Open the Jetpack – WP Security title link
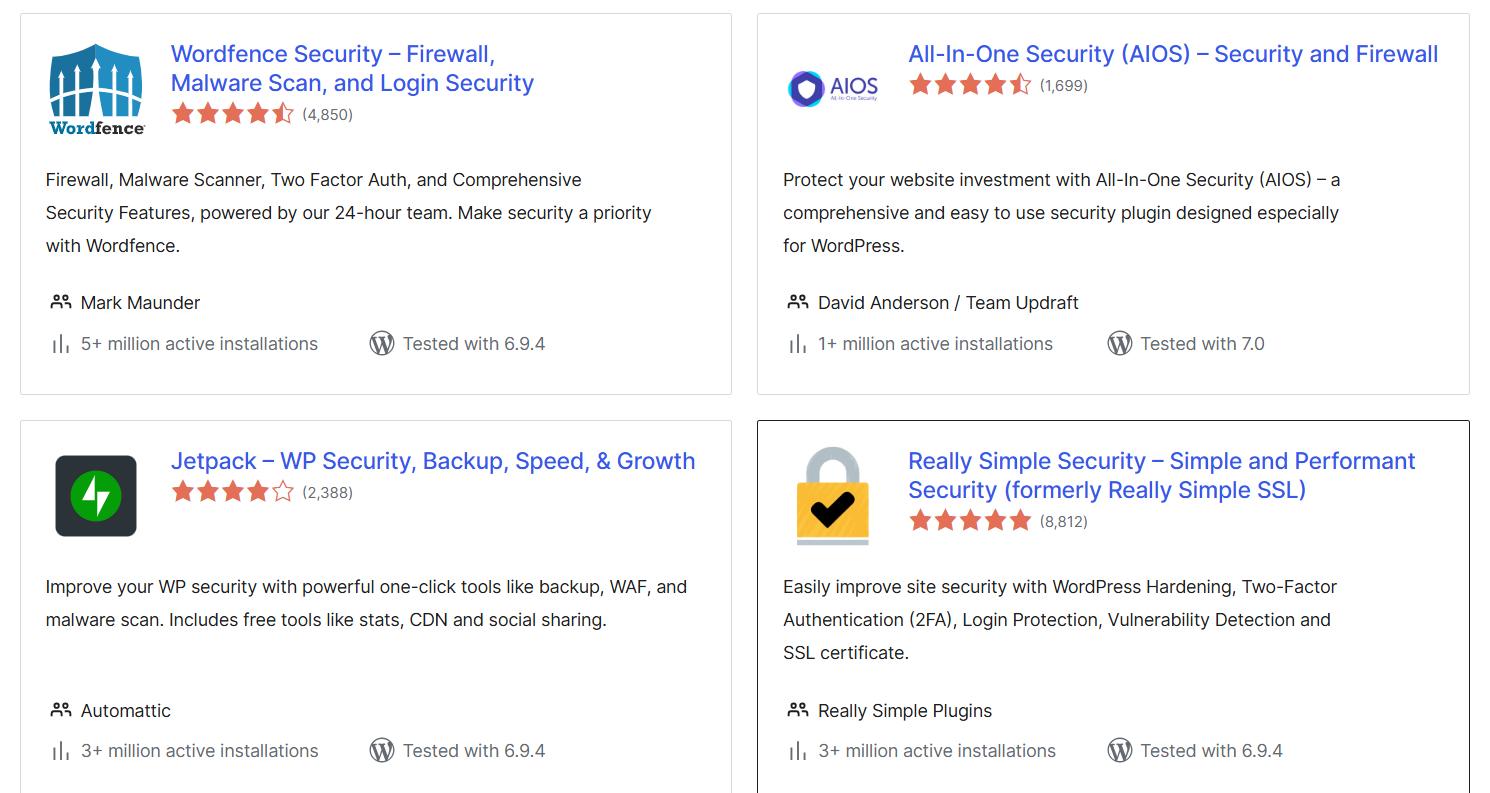Viewport: 1490px width, 793px height. tap(432, 461)
